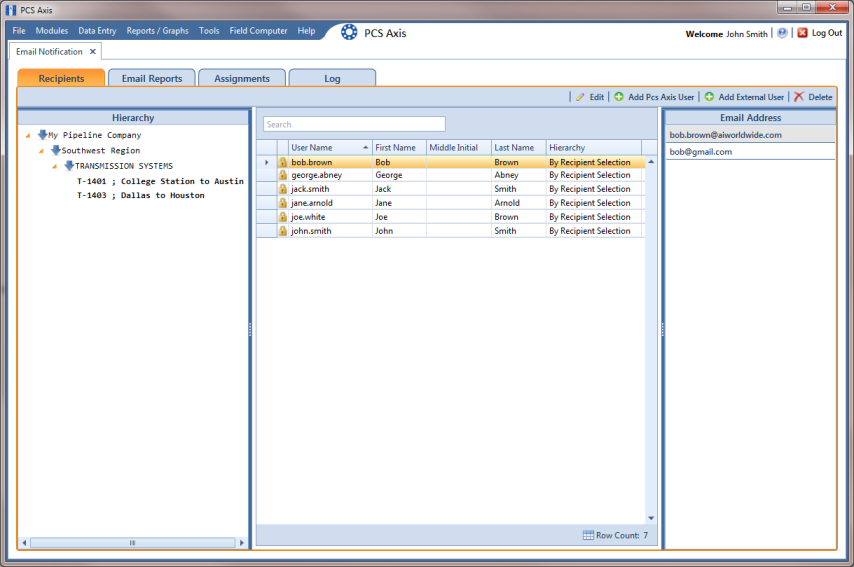
Task: Click the grid scrollbar up arrow
Action: pyautogui.click(x=651, y=162)
